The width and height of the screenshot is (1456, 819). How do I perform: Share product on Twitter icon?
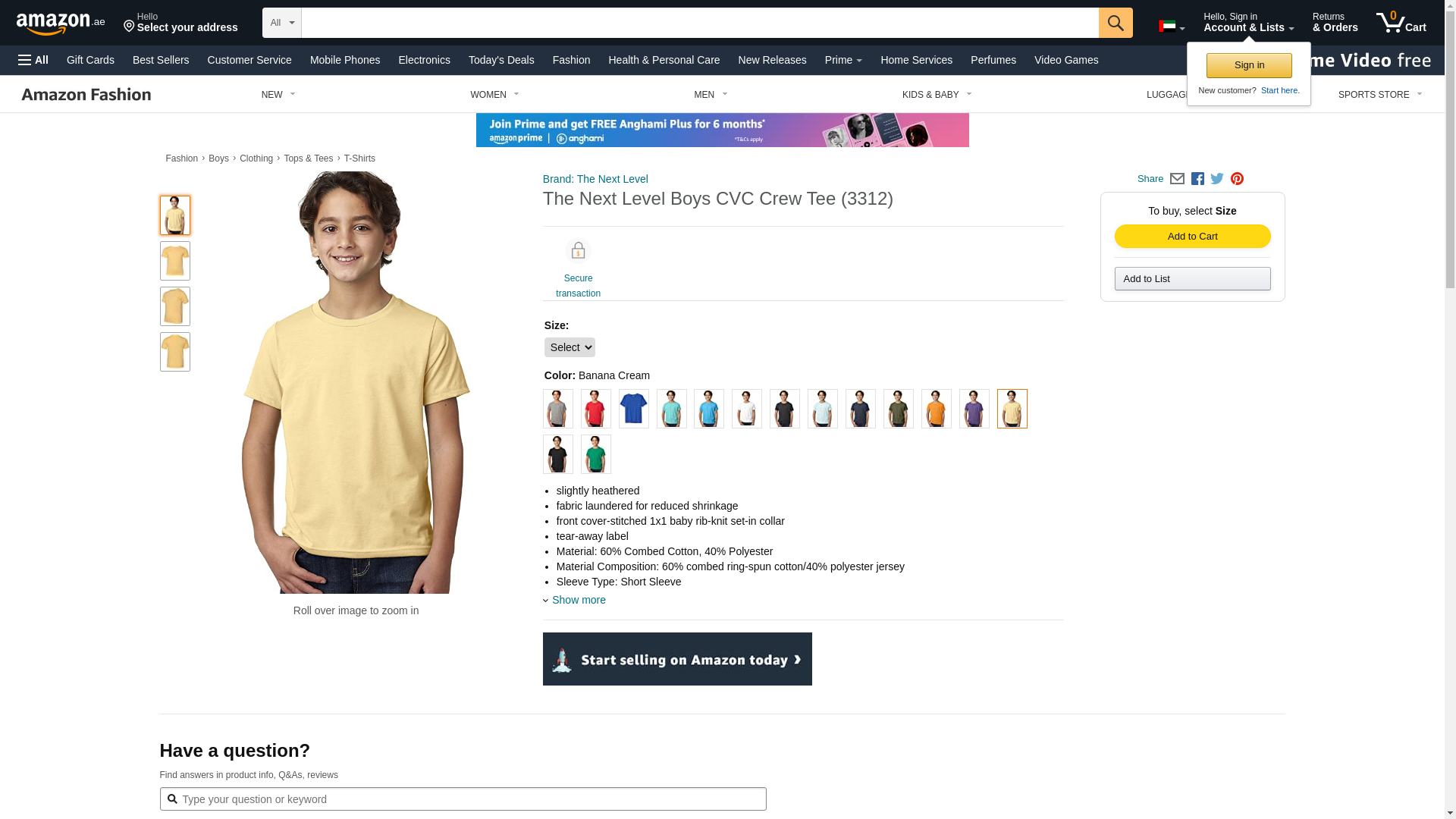(x=1217, y=179)
